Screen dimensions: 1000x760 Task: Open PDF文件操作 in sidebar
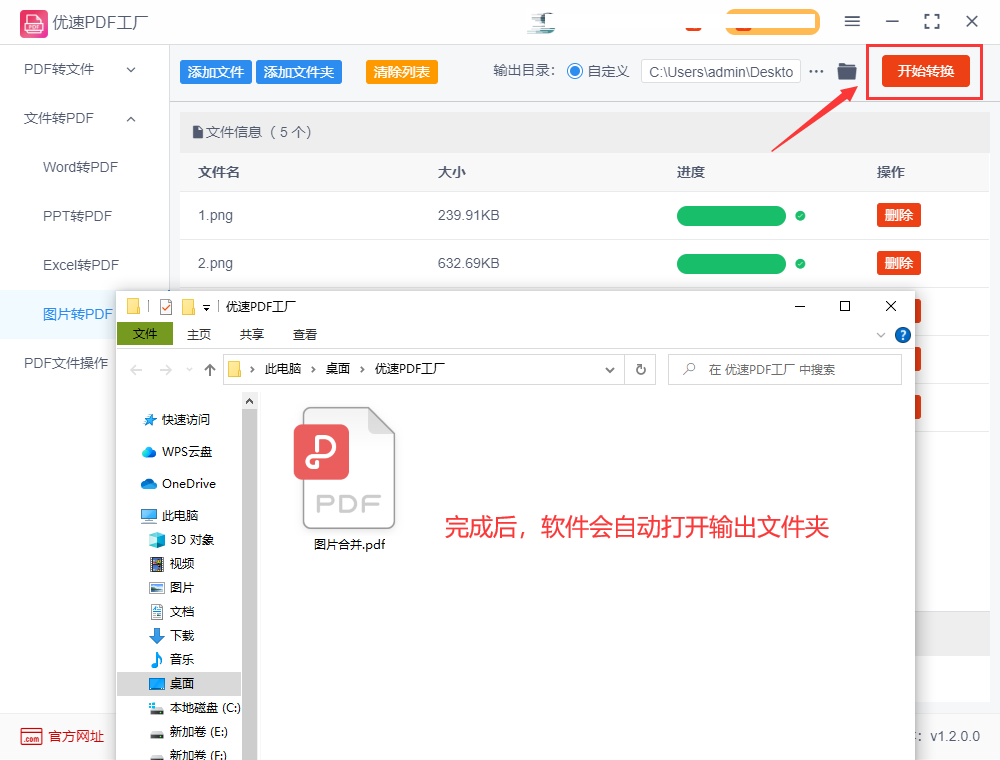(x=66, y=363)
